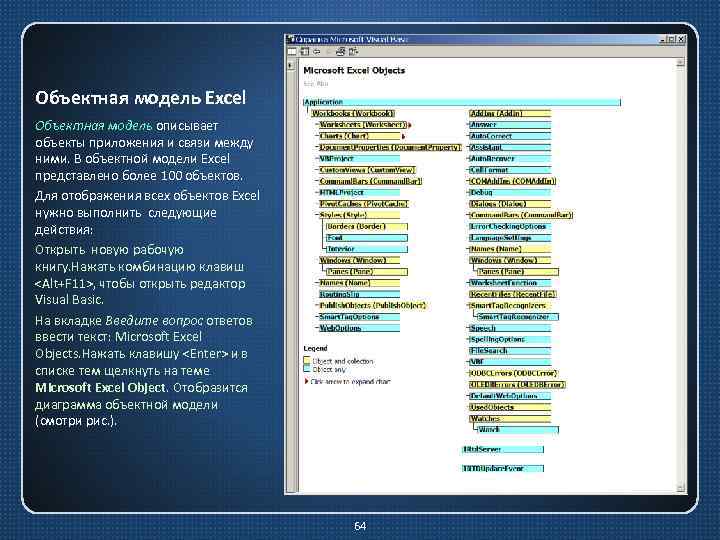Open Charts (Chart) object topic
Image resolution: width=720 pixels, height=540 pixels.
click(360, 136)
